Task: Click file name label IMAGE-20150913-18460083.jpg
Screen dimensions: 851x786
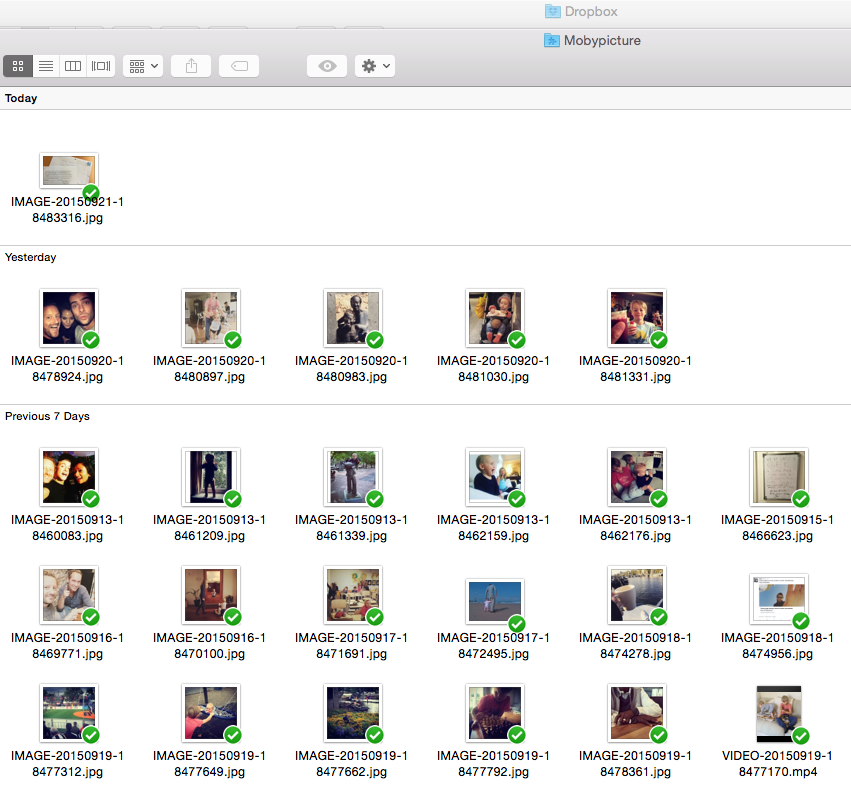Action: [67, 528]
